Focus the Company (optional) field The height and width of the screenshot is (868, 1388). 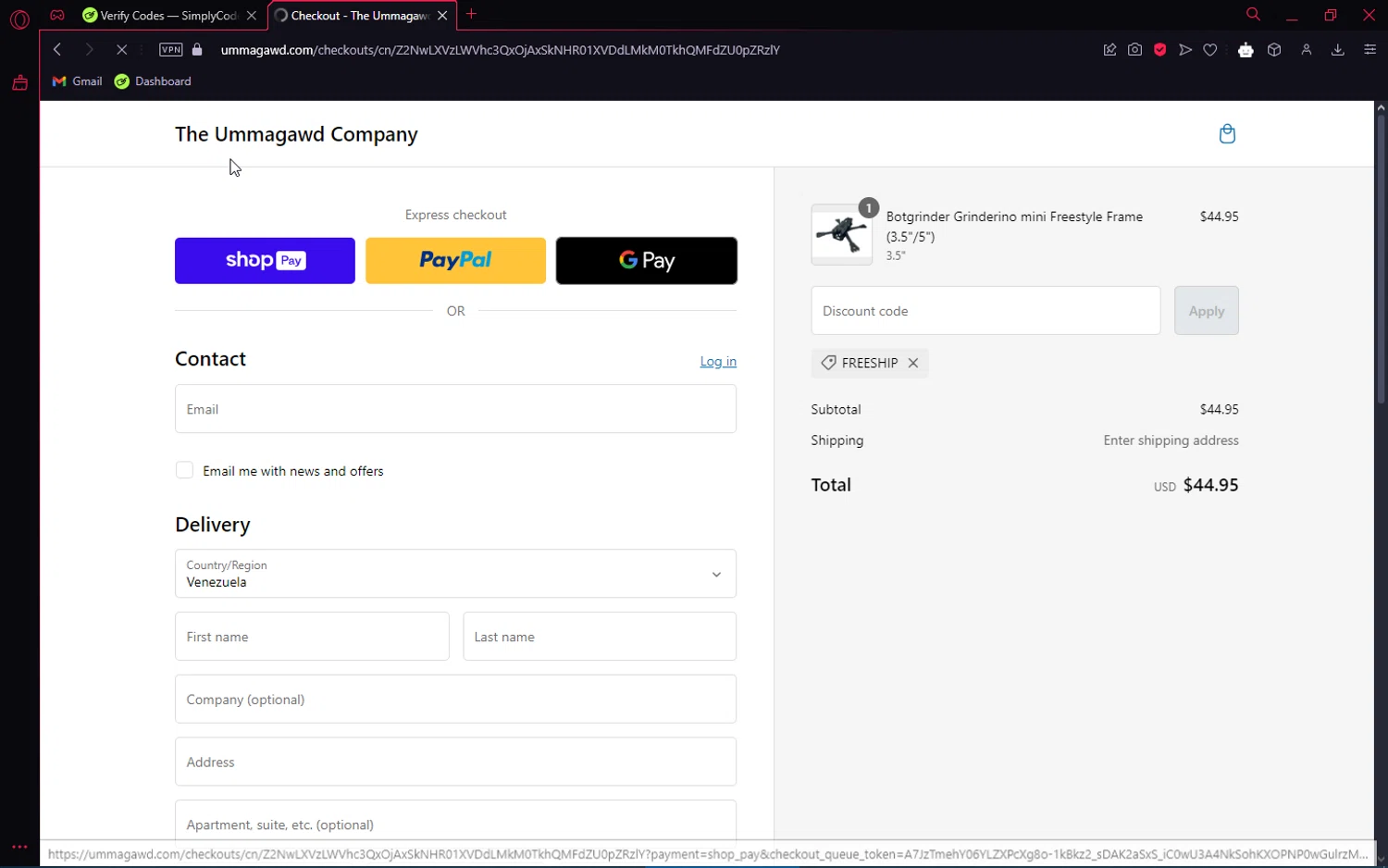coord(455,700)
